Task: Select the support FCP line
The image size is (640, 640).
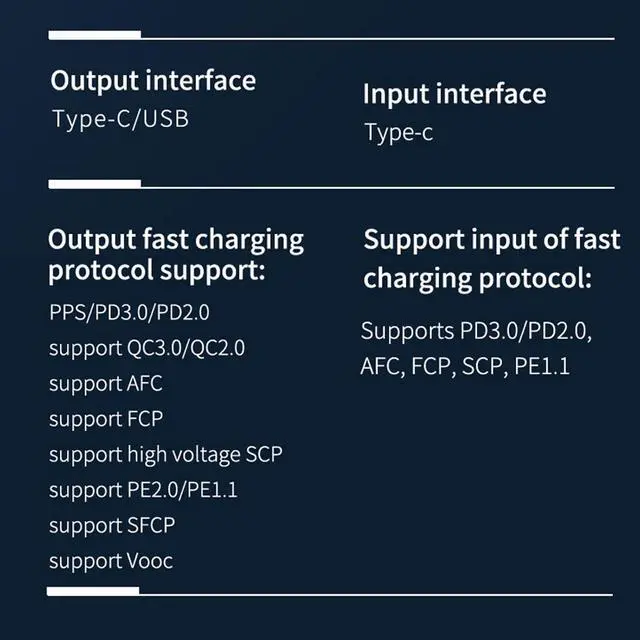Action: pyautogui.click(x=105, y=418)
